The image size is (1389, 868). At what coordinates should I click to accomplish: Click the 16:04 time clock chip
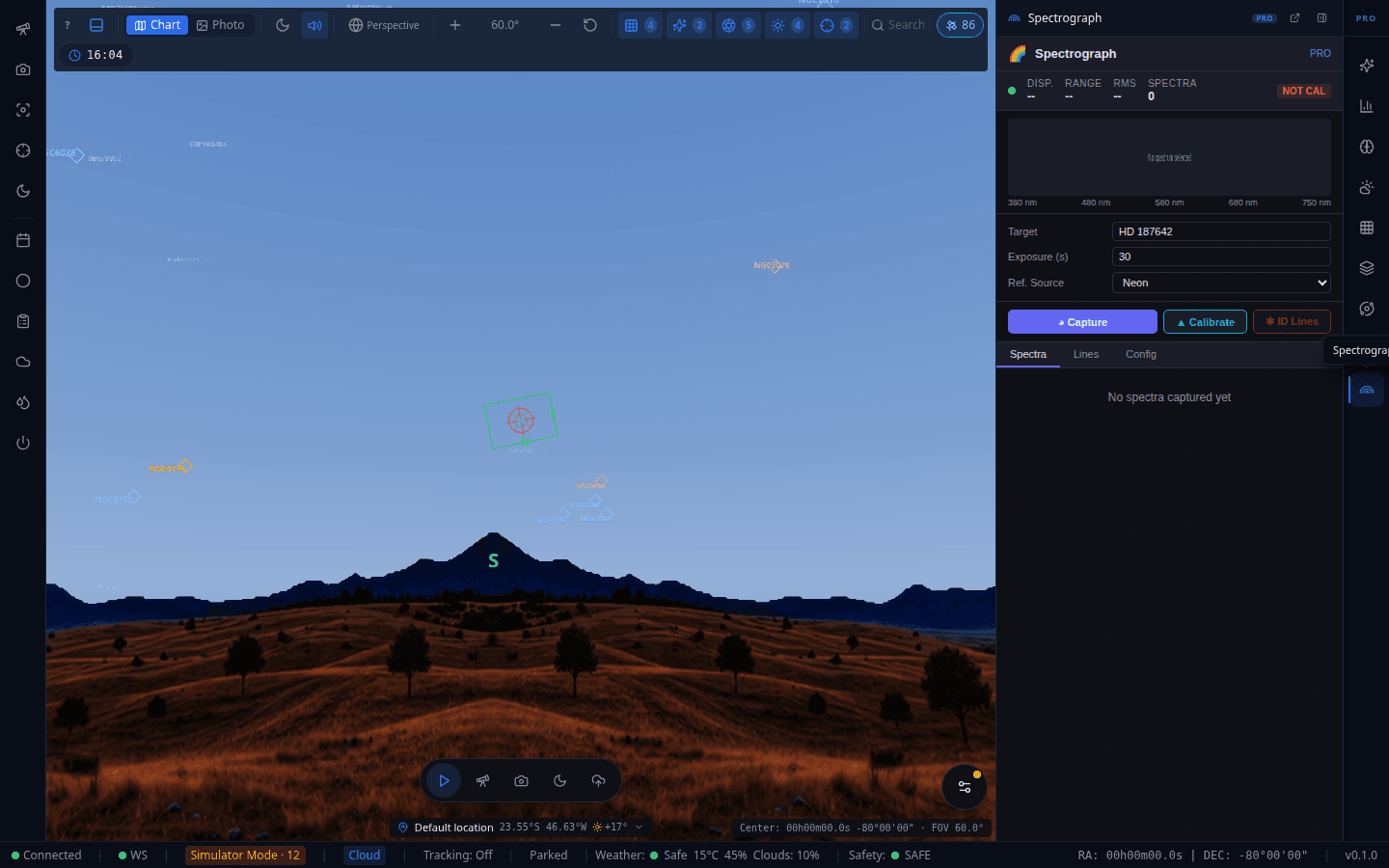click(95, 55)
